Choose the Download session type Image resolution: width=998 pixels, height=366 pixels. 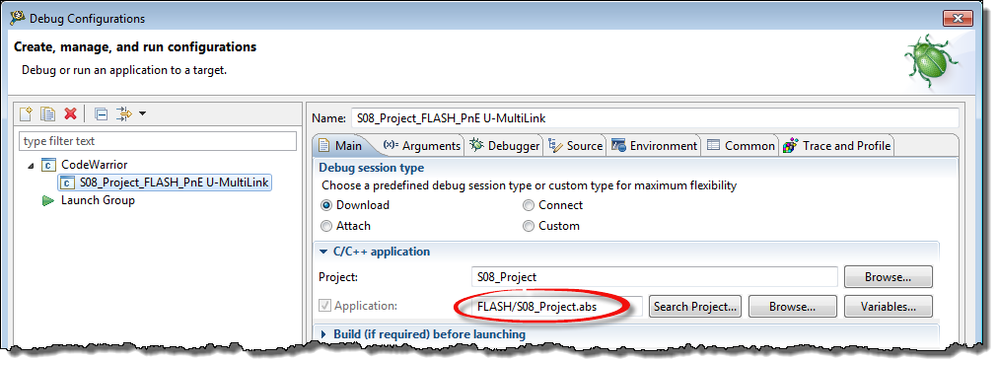pos(355,205)
